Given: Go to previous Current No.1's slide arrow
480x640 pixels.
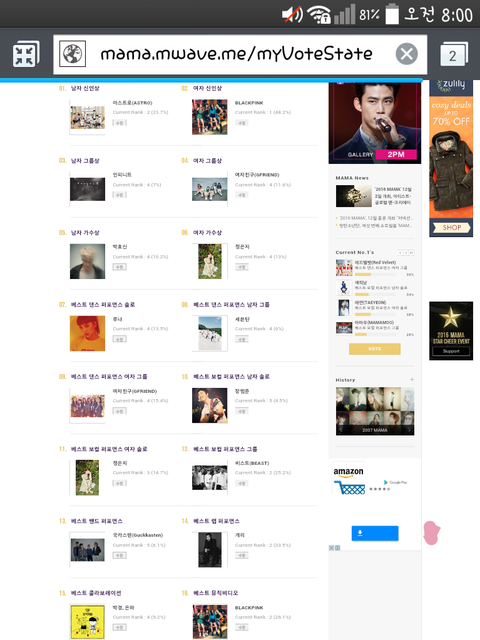Looking at the screenshot, I should 400,253.
